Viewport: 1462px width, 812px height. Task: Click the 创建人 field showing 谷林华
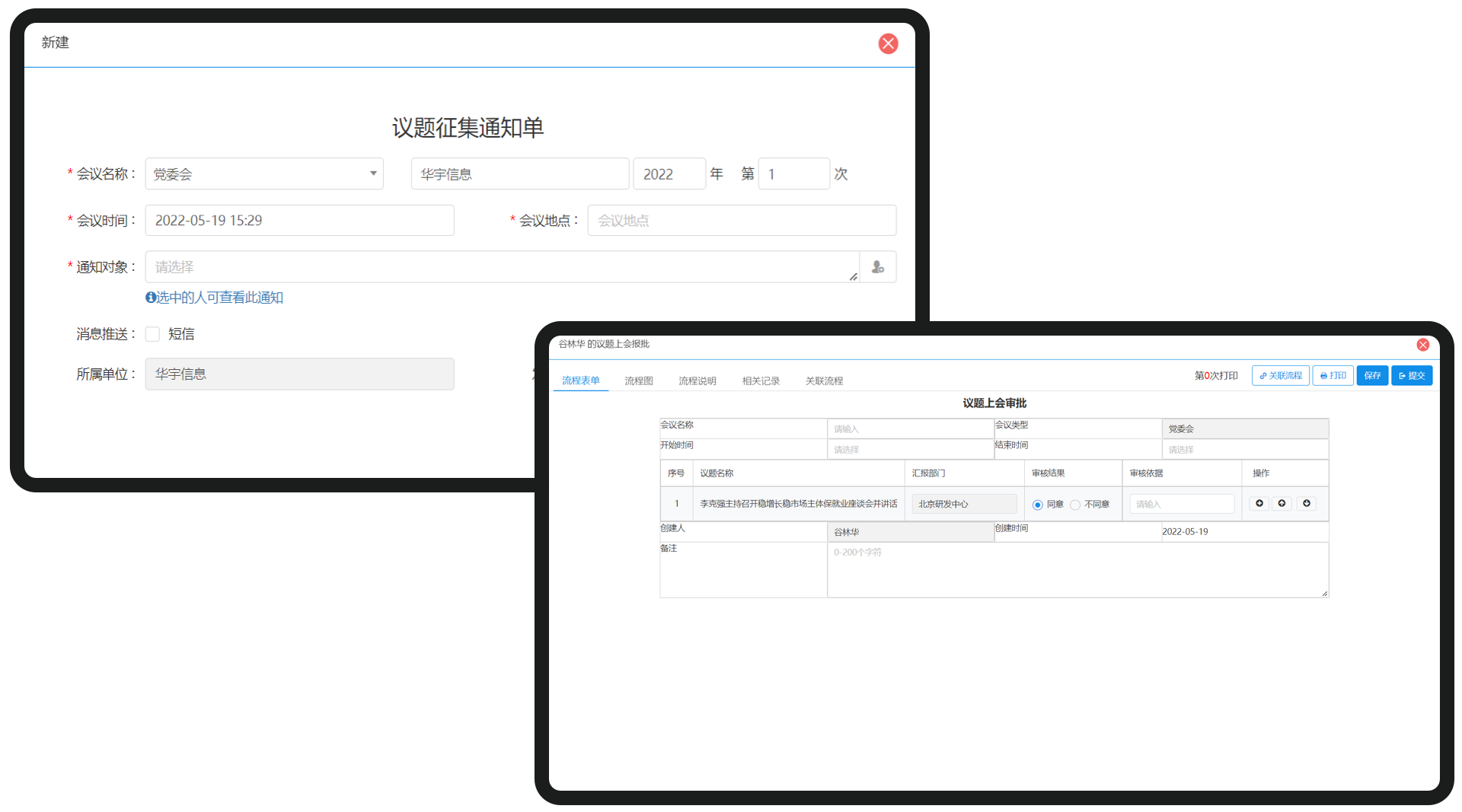pyautogui.click(x=911, y=533)
